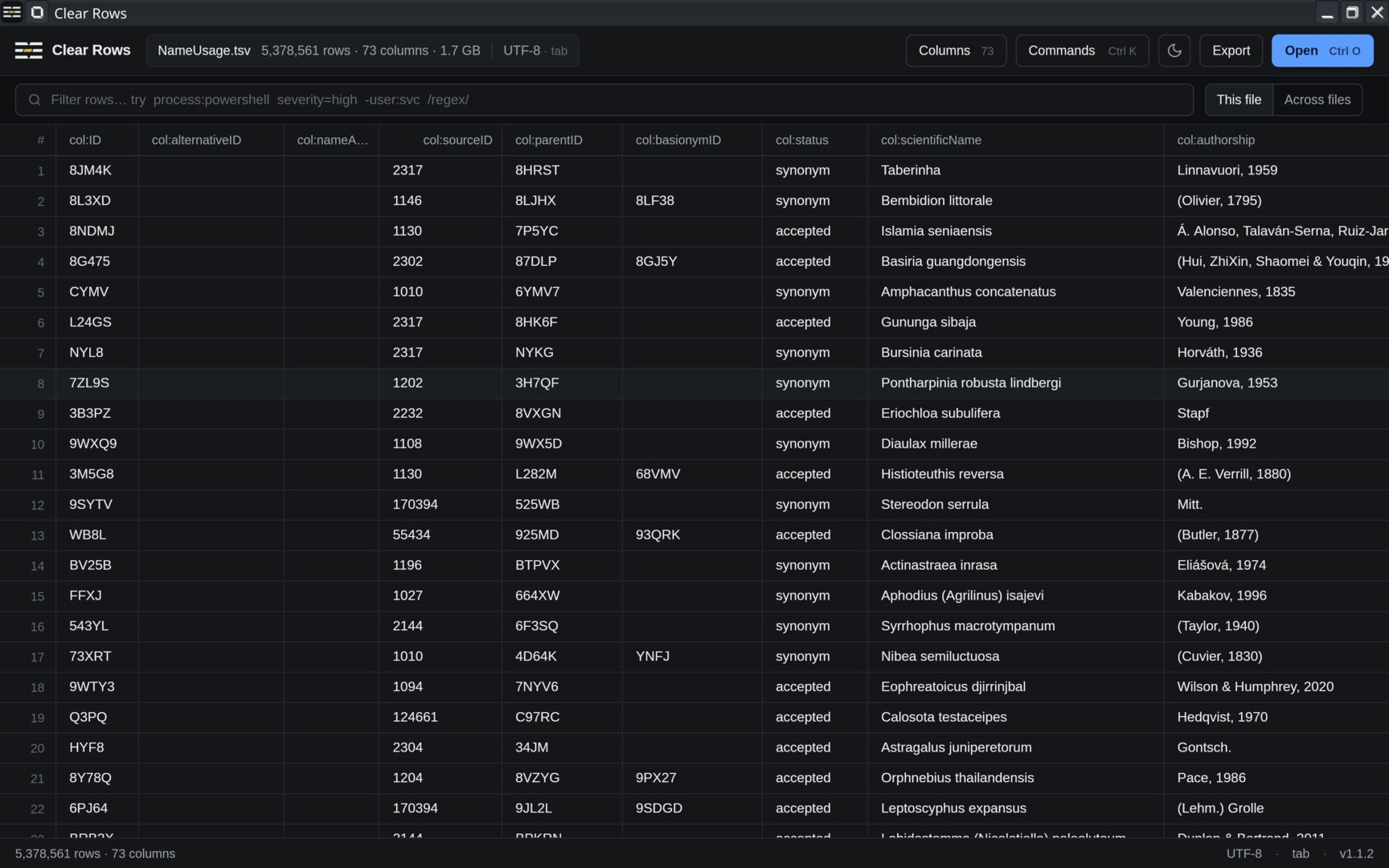Select scientific name Taberinha
This screenshot has height=868, width=1389.
point(1015,170)
